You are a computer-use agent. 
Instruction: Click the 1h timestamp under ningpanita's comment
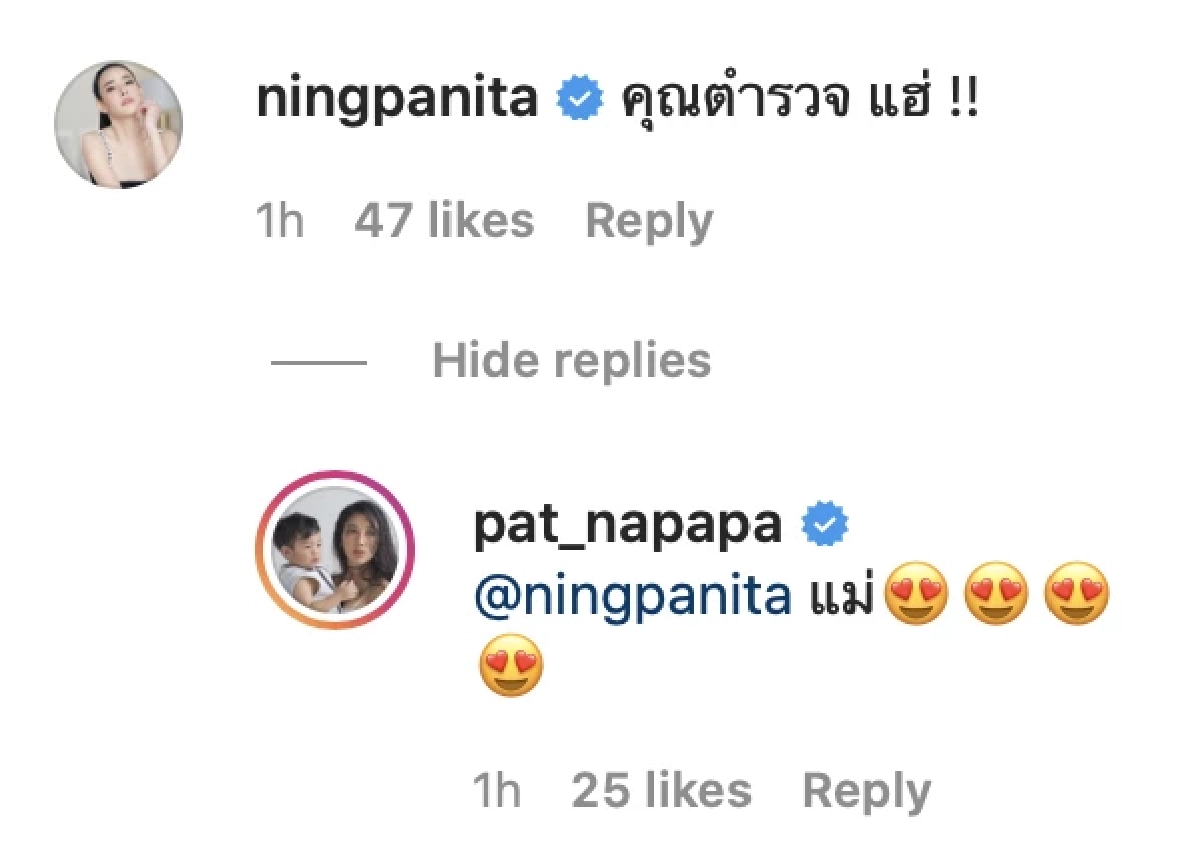(280, 221)
